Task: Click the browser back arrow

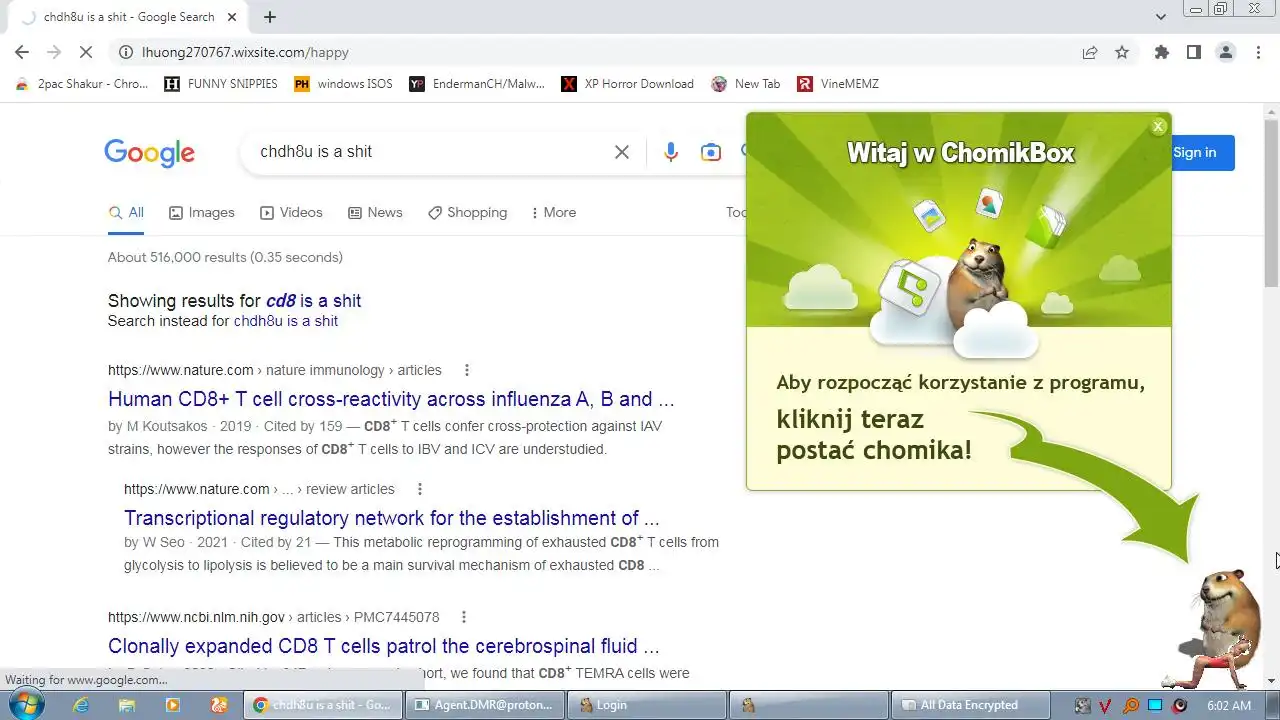Action: (x=22, y=52)
